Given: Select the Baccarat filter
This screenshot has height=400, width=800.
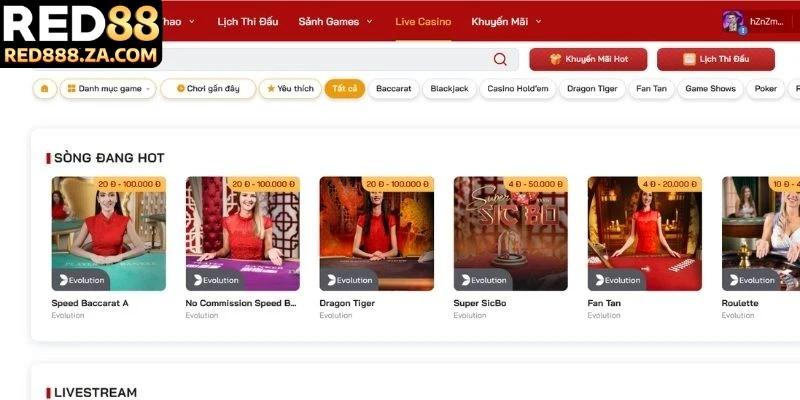Looking at the screenshot, I should (393, 88).
